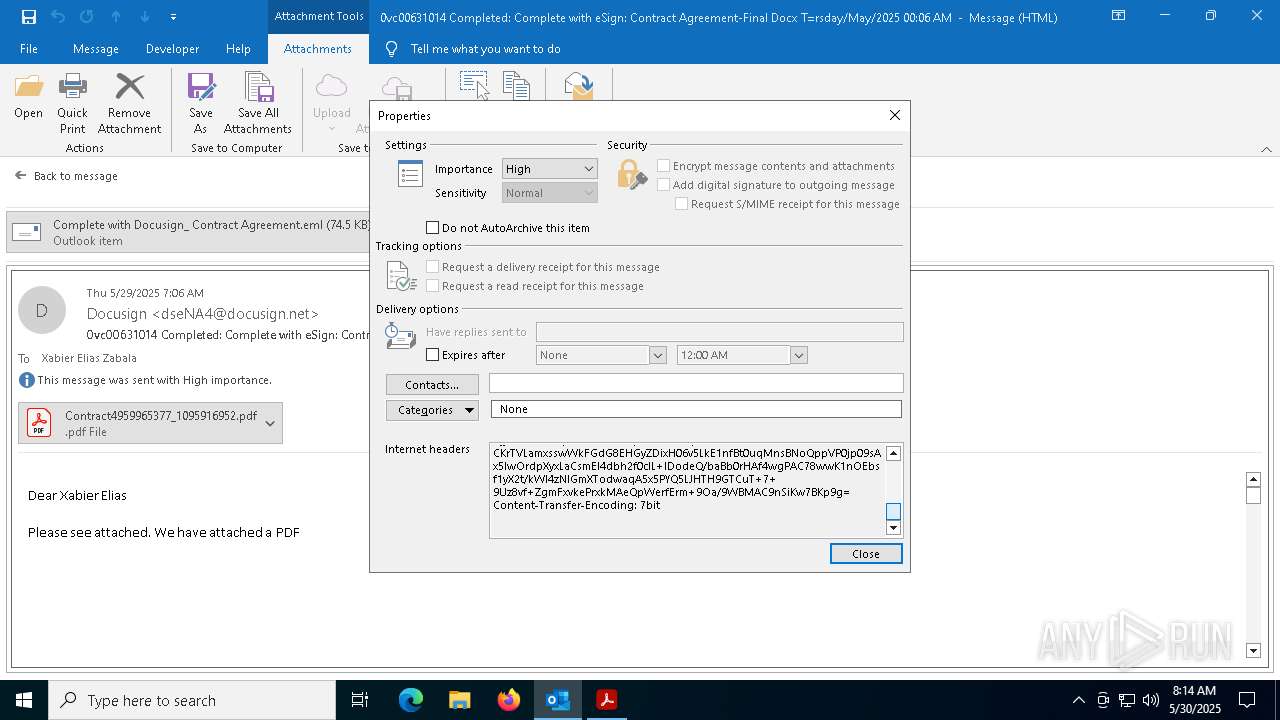Click Internet headers scroll up arrow

(x=894, y=453)
